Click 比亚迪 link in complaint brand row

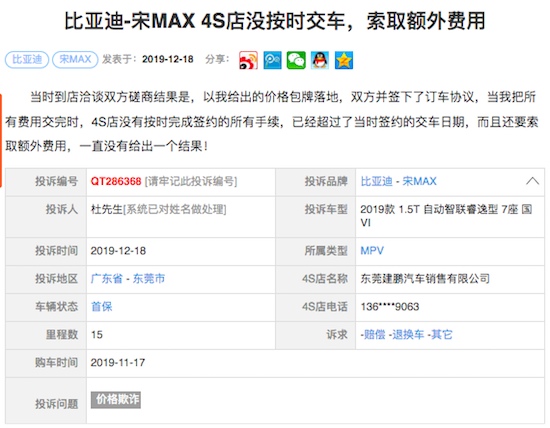tap(376, 181)
